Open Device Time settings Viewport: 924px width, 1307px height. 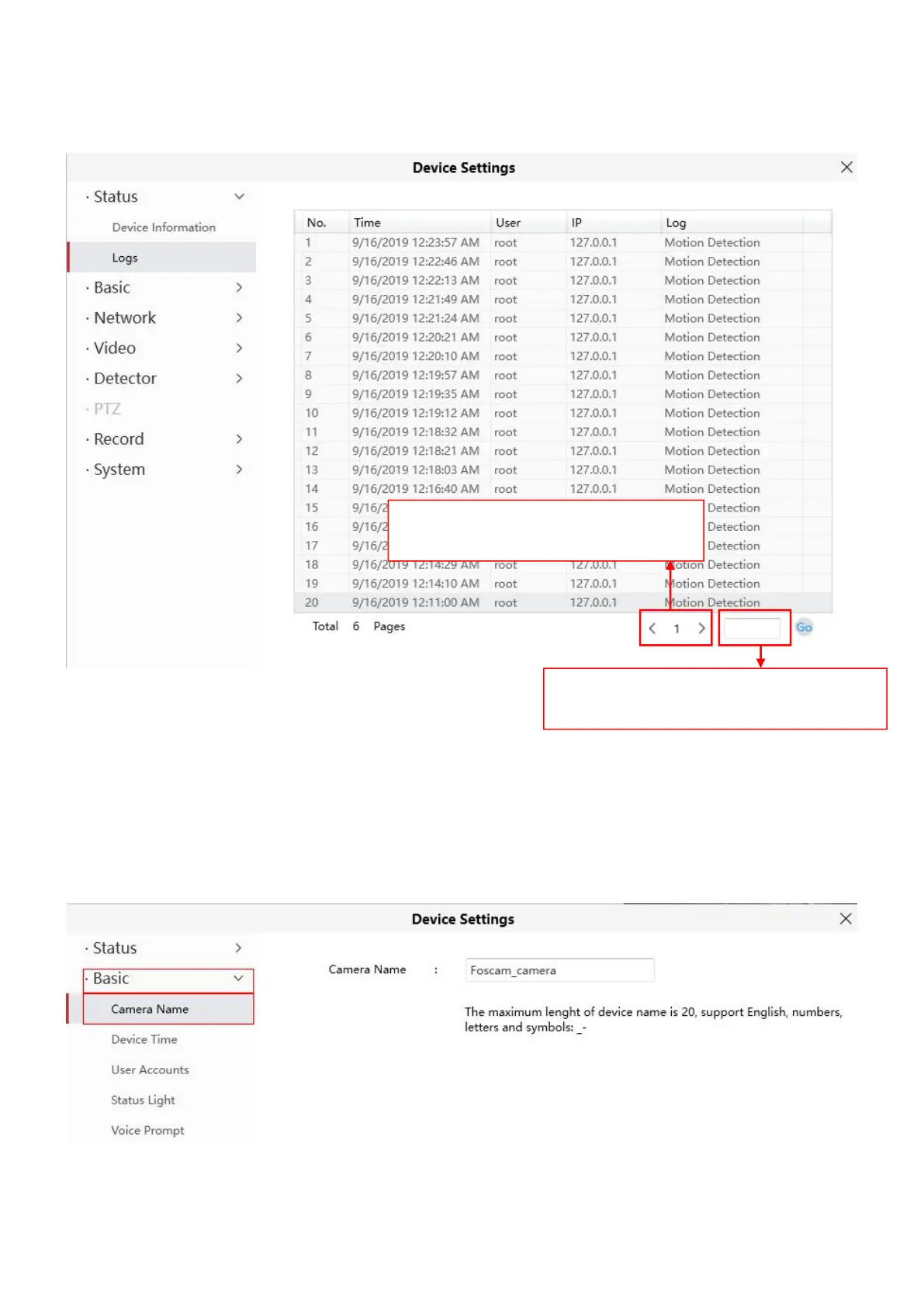pyautogui.click(x=144, y=1039)
